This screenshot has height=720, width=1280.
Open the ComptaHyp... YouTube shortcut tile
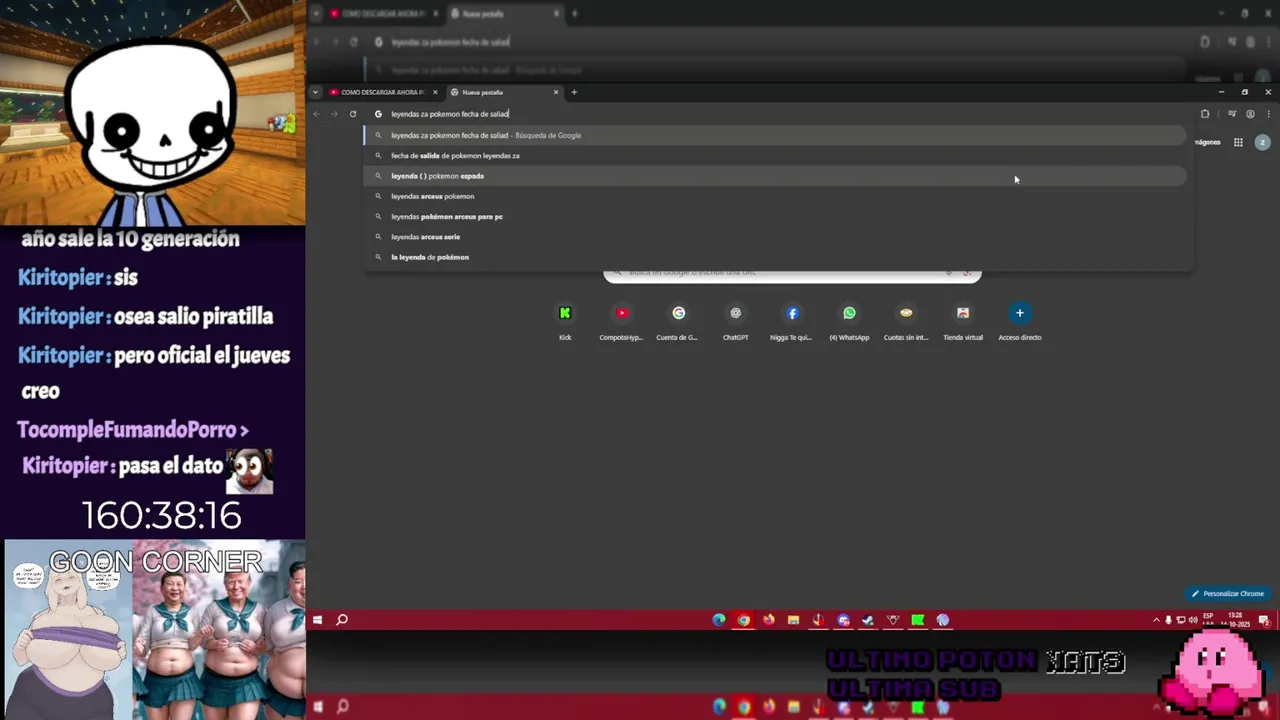coord(621,321)
